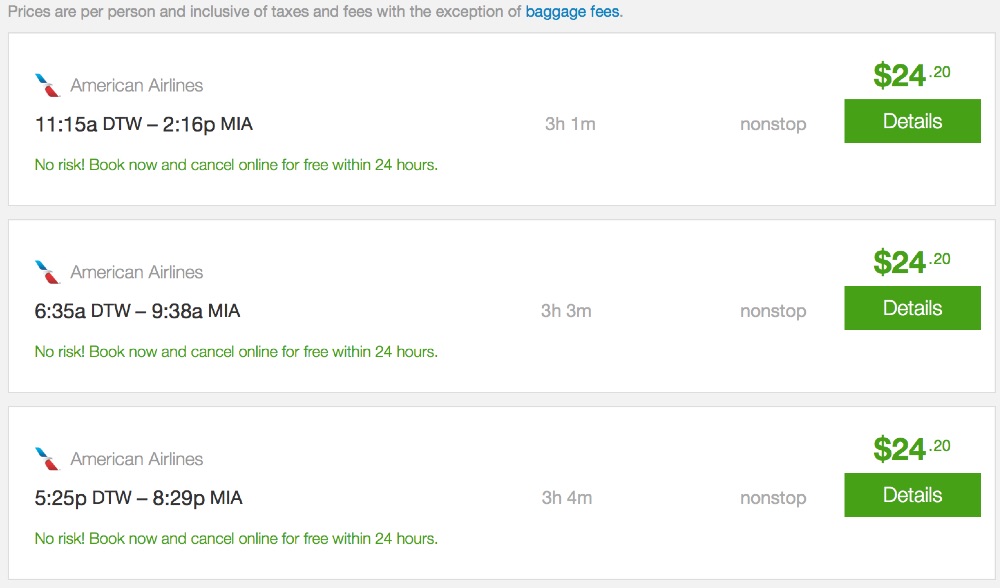View Details for the 5:25p flight
The height and width of the screenshot is (588, 1000).
pos(912,495)
